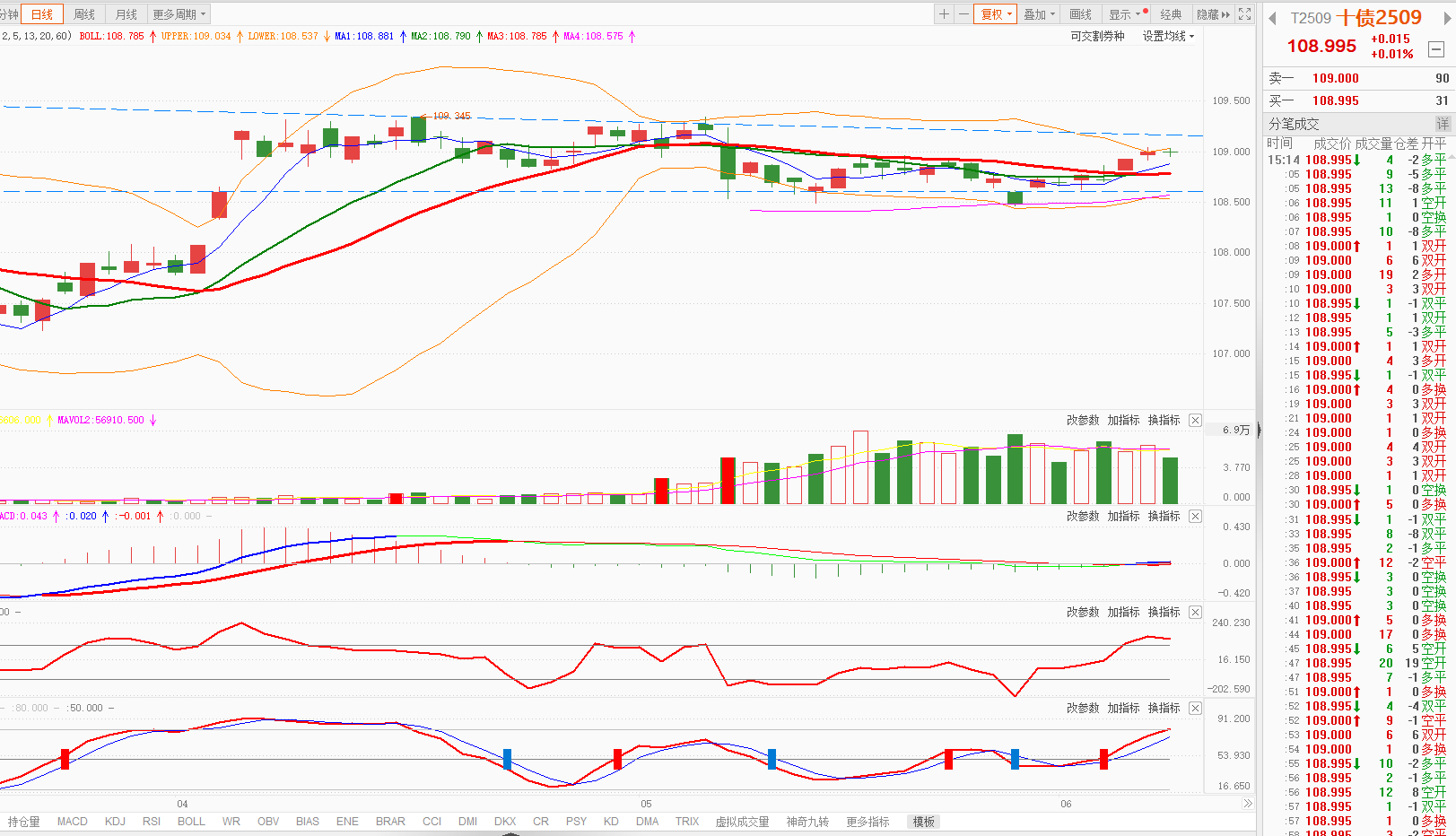Close the third indicator panel

(1195, 612)
